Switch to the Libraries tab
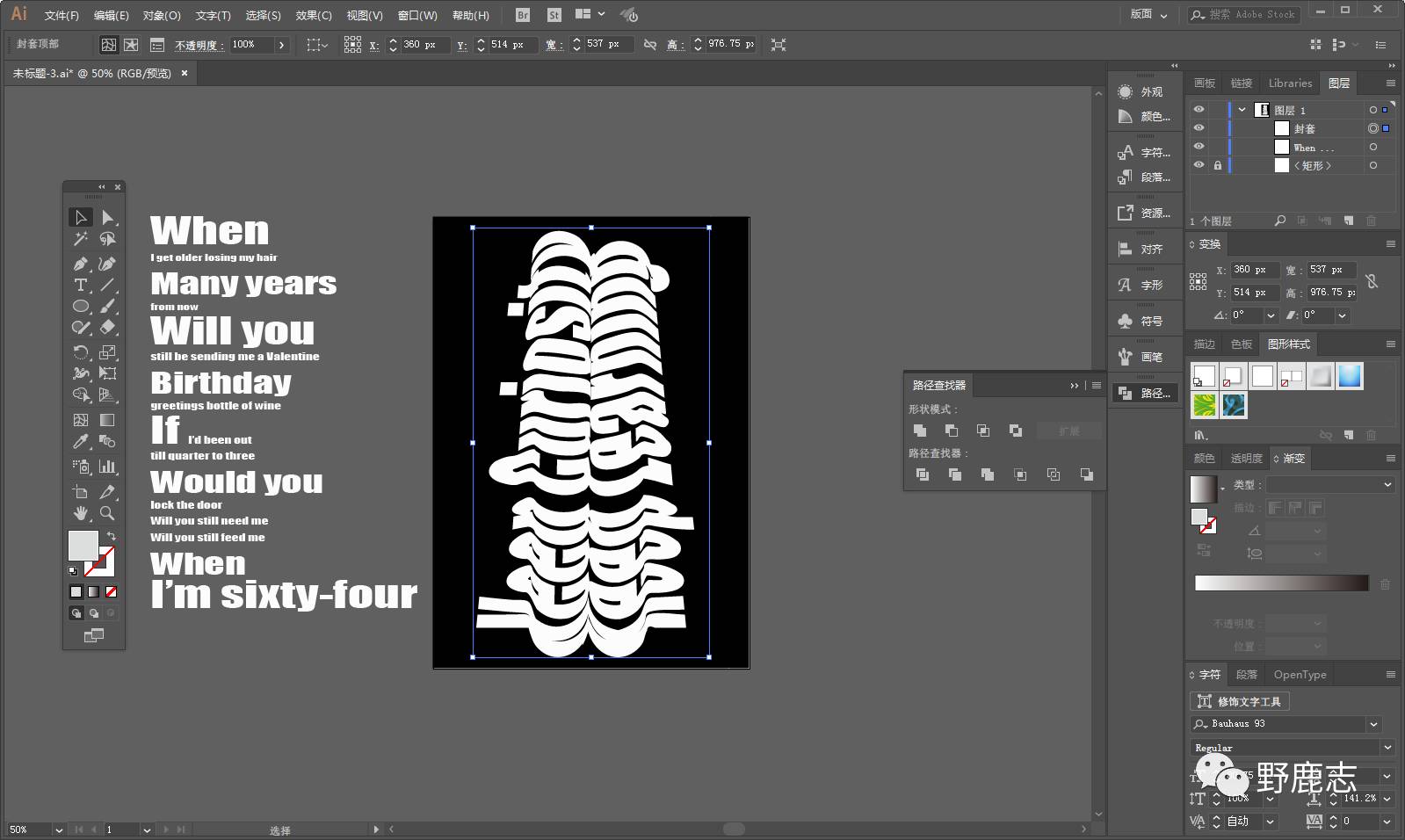Screen dimensions: 1405x840 1290,83
